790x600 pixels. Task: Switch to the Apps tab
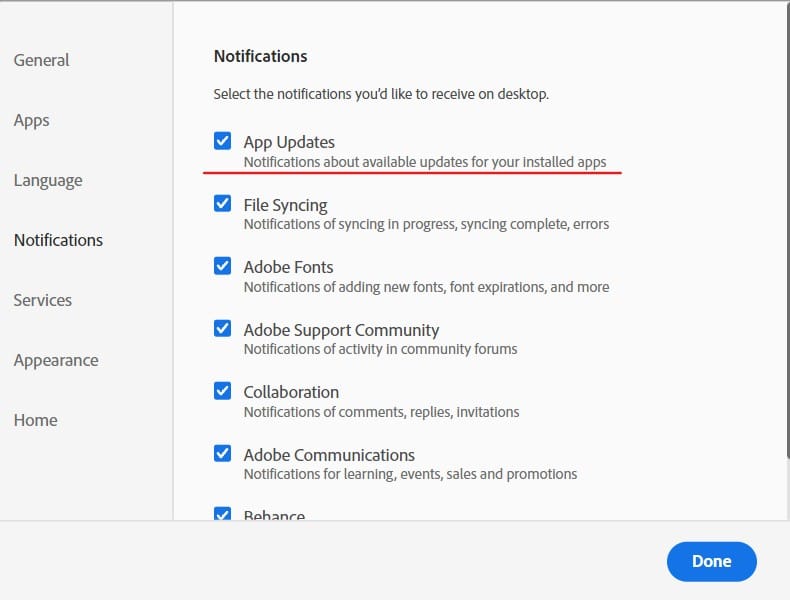coord(32,120)
